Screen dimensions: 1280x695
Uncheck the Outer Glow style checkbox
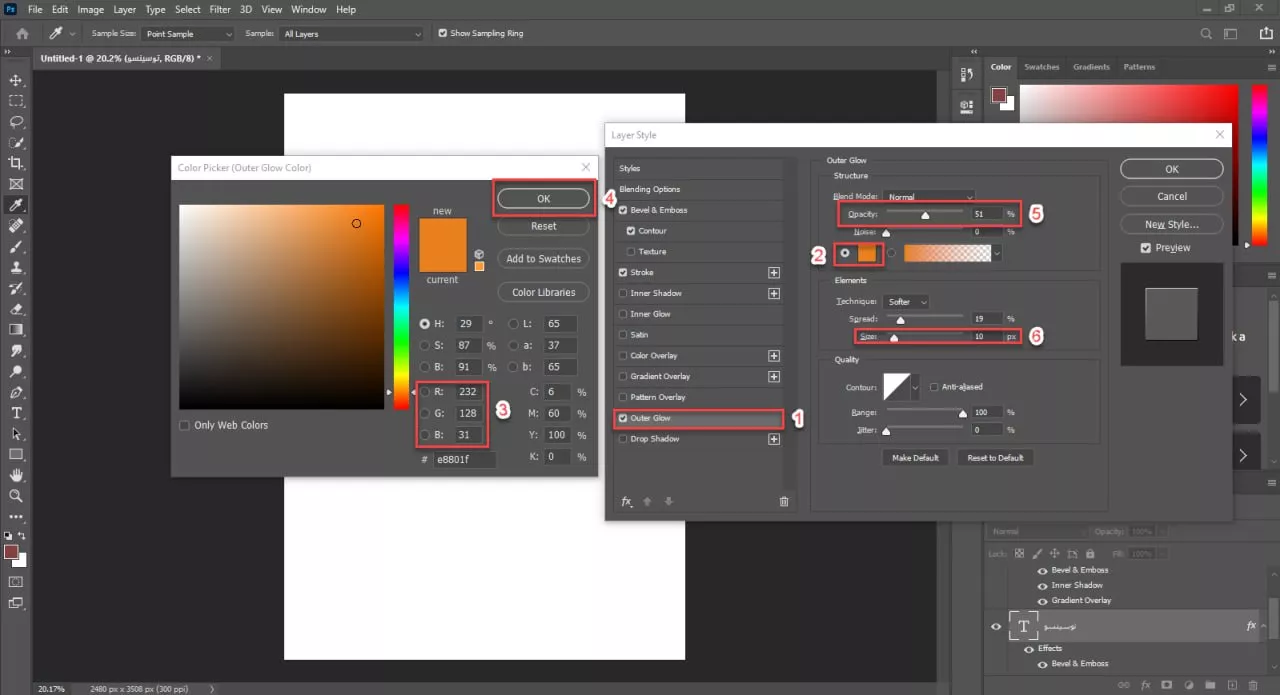[624, 418]
